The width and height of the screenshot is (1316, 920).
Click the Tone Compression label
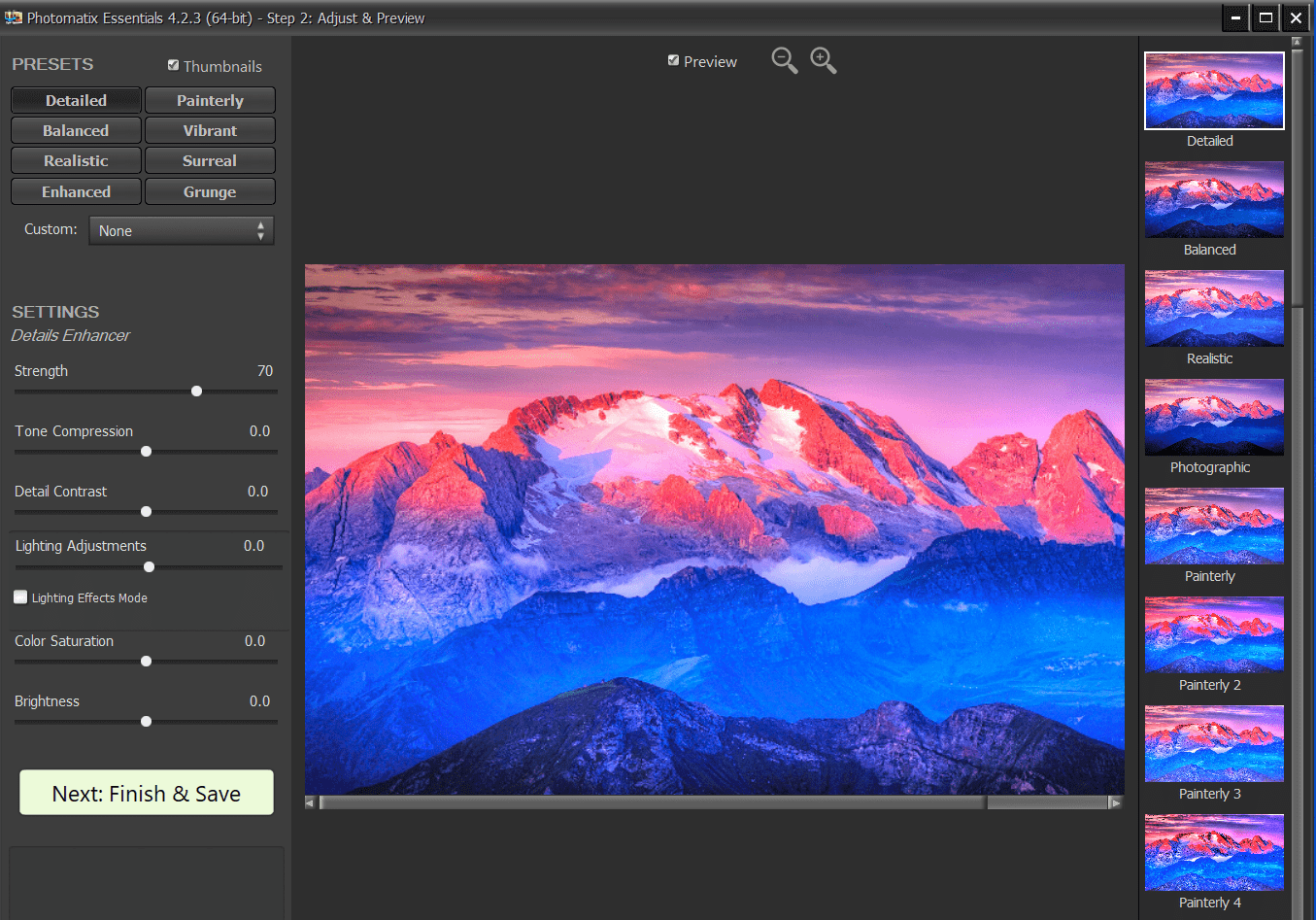74,431
